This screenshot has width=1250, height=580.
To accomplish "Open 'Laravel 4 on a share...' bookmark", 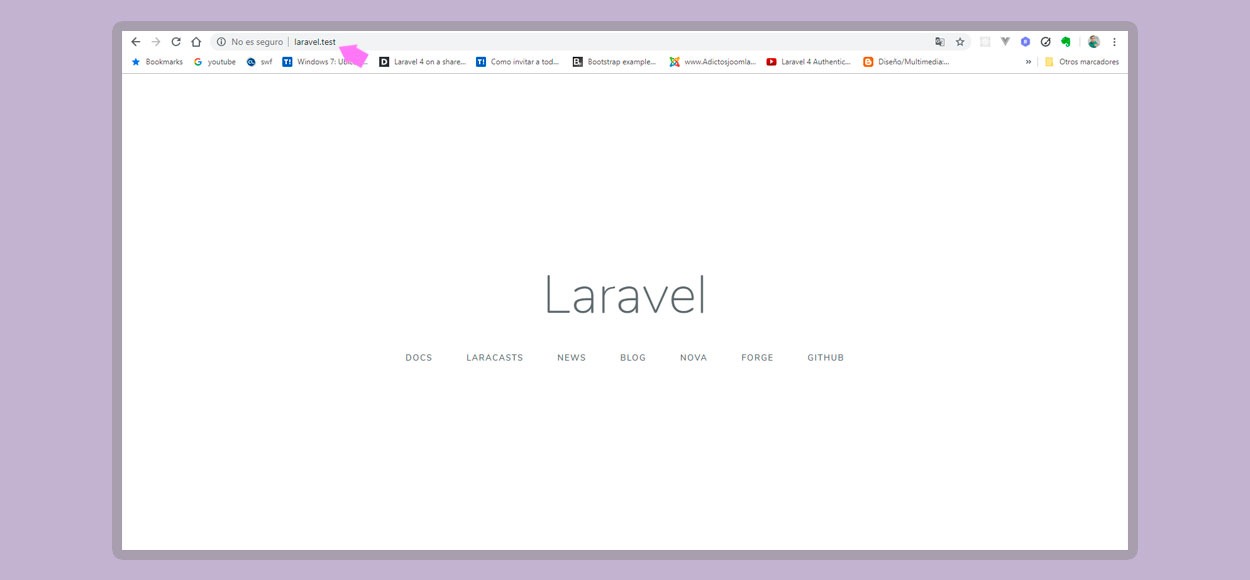I will coord(422,62).
